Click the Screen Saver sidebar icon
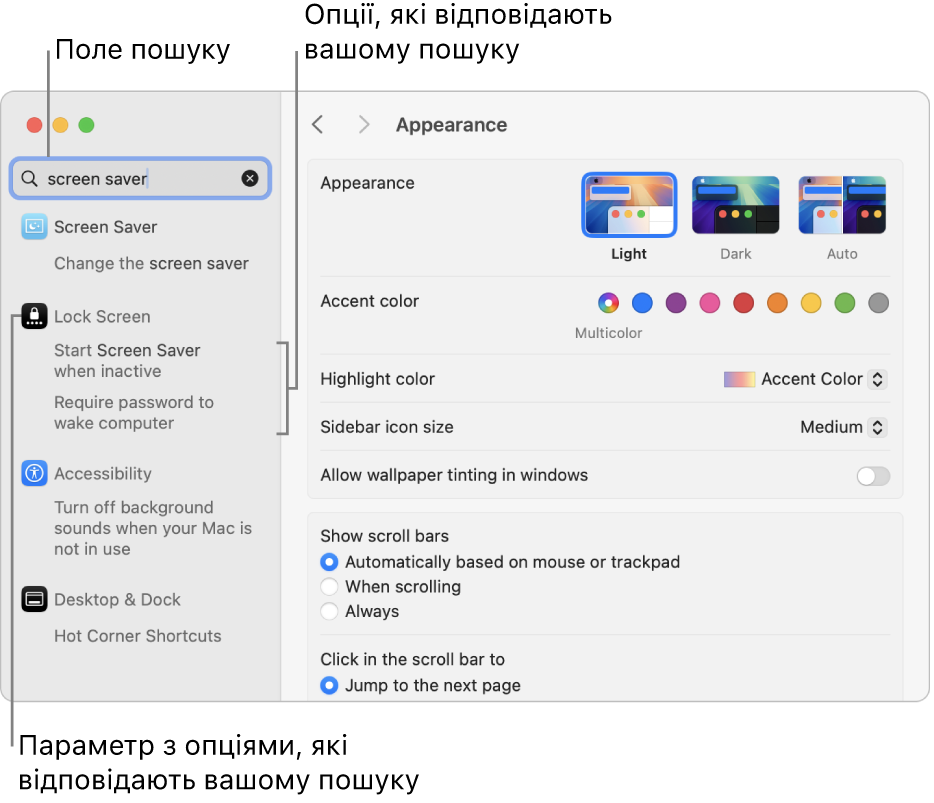 (x=34, y=227)
